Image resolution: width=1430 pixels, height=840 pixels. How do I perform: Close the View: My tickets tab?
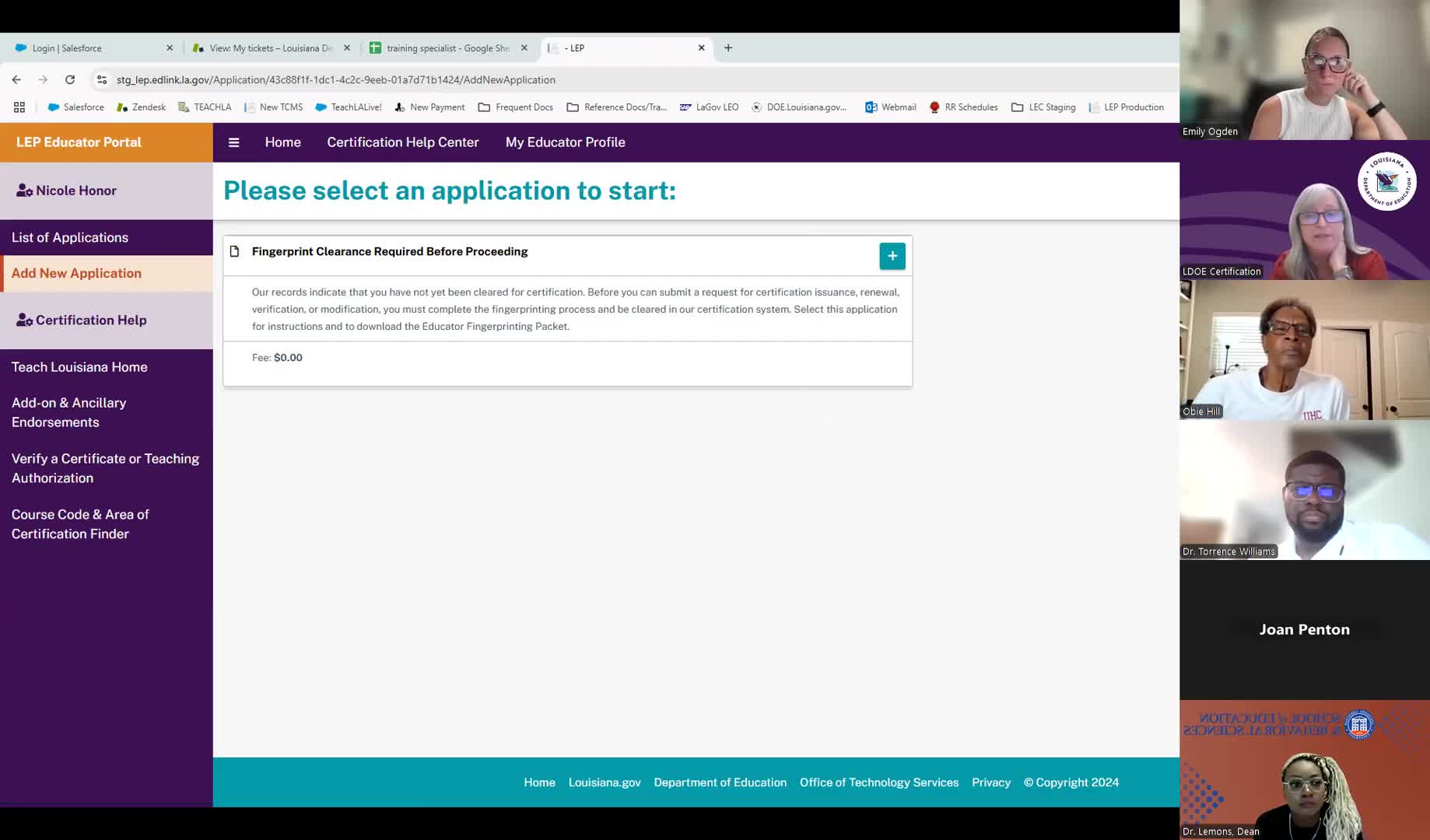tap(347, 47)
